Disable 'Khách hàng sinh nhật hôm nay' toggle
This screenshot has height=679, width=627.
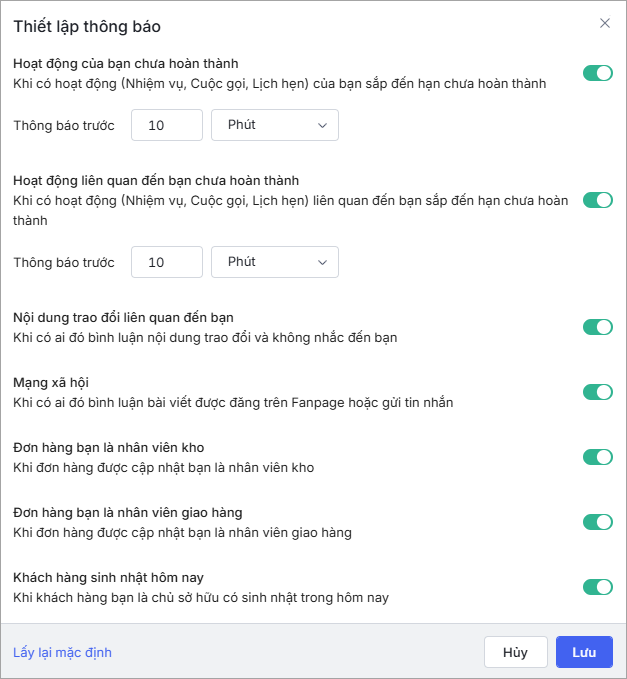[598, 587]
